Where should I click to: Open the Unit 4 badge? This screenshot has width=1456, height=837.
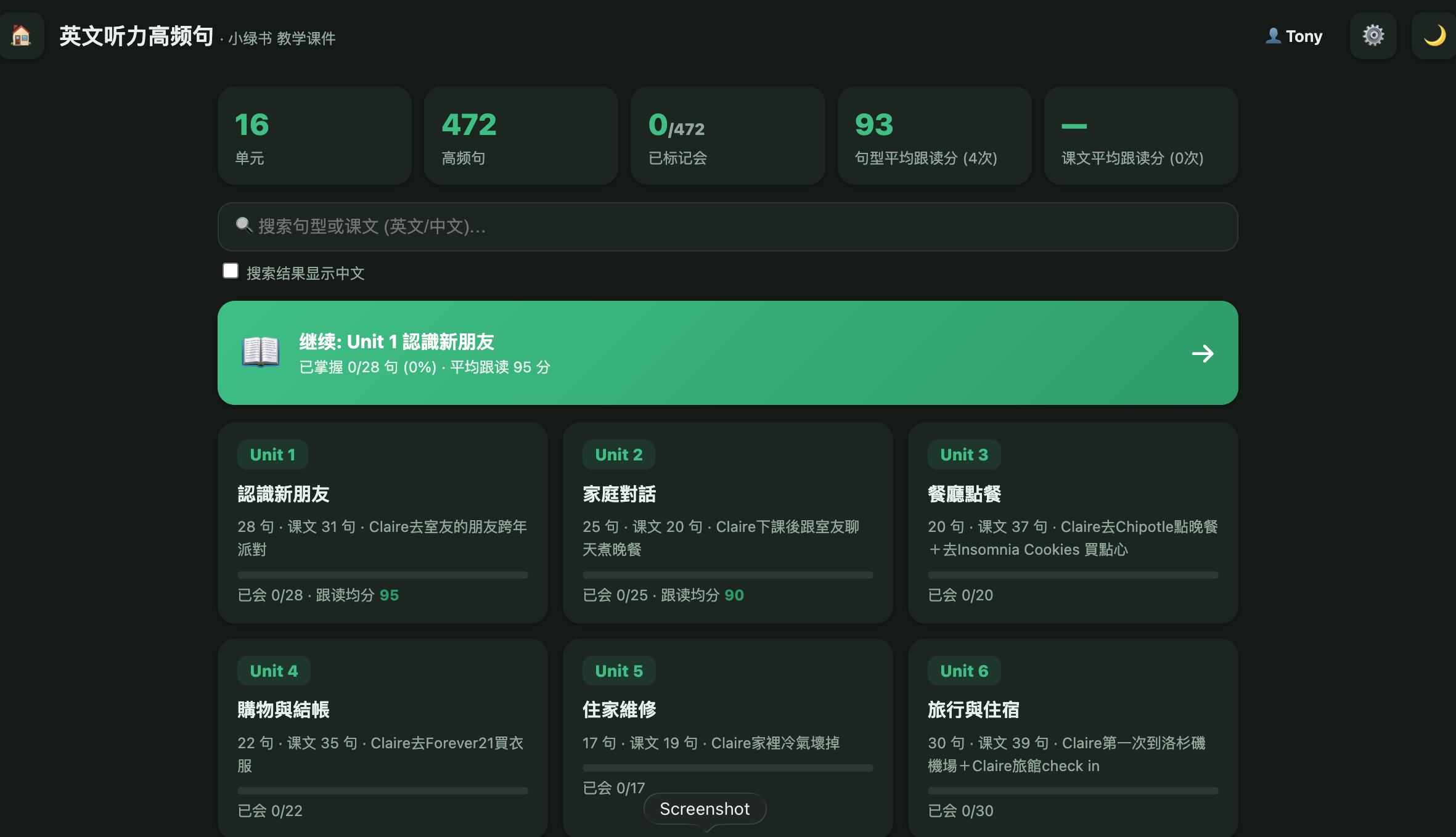(x=274, y=671)
